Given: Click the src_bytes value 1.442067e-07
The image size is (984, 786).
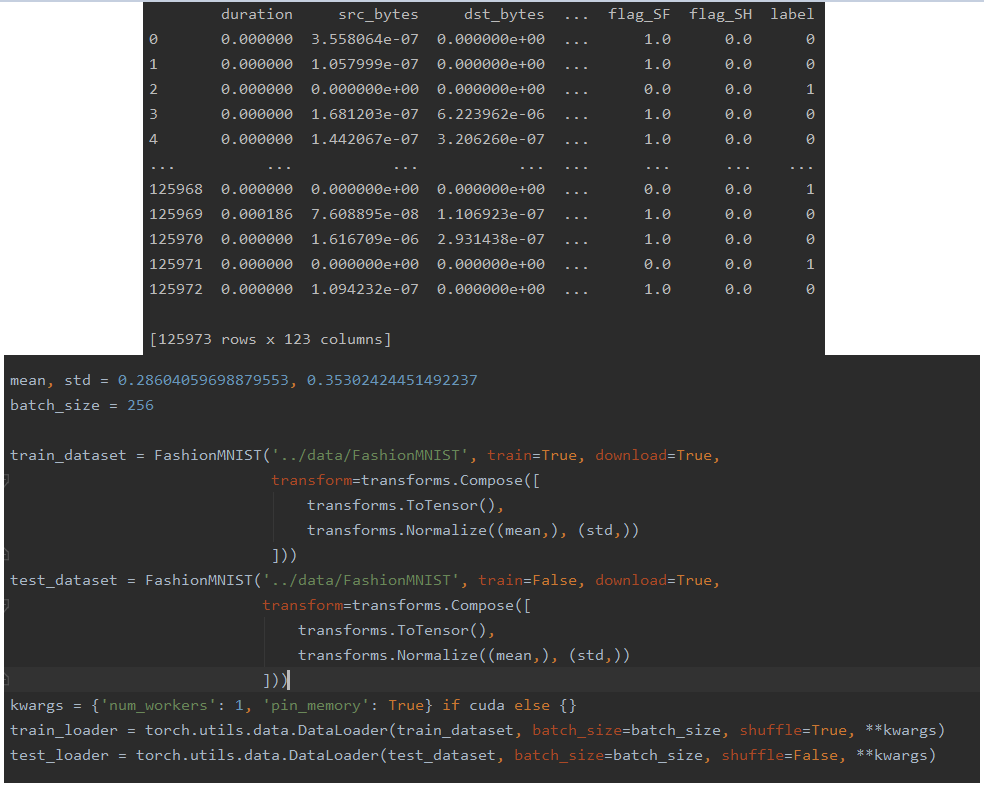Looking at the screenshot, I should 365,139.
